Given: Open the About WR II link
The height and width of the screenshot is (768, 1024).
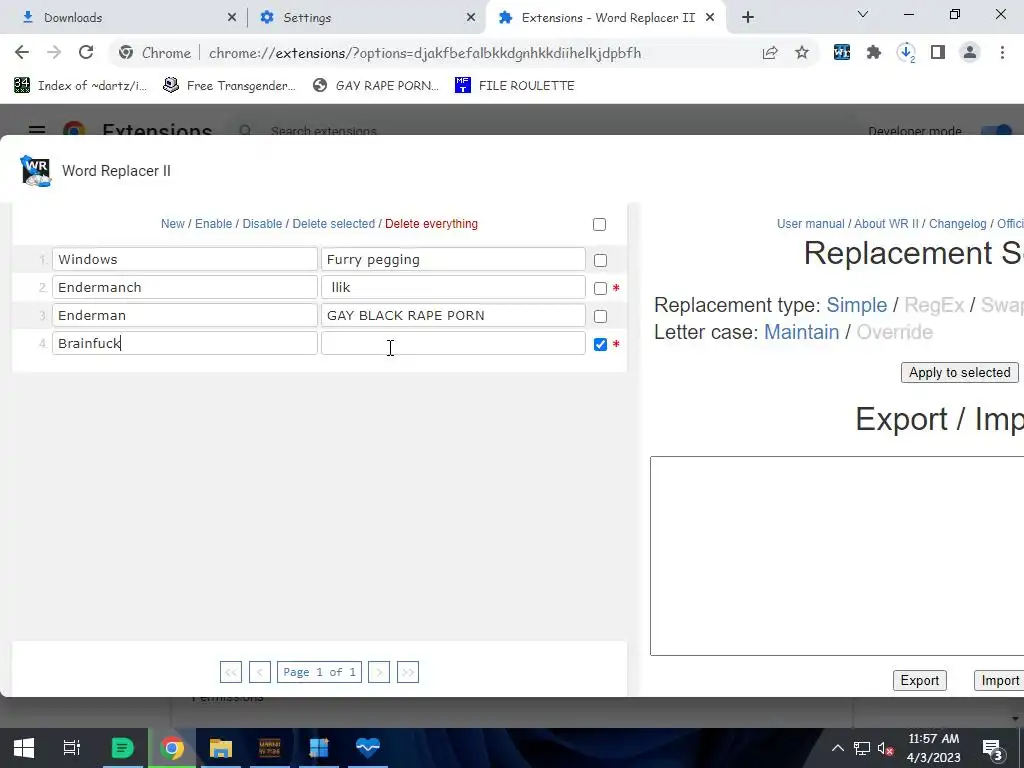Looking at the screenshot, I should click(886, 224).
